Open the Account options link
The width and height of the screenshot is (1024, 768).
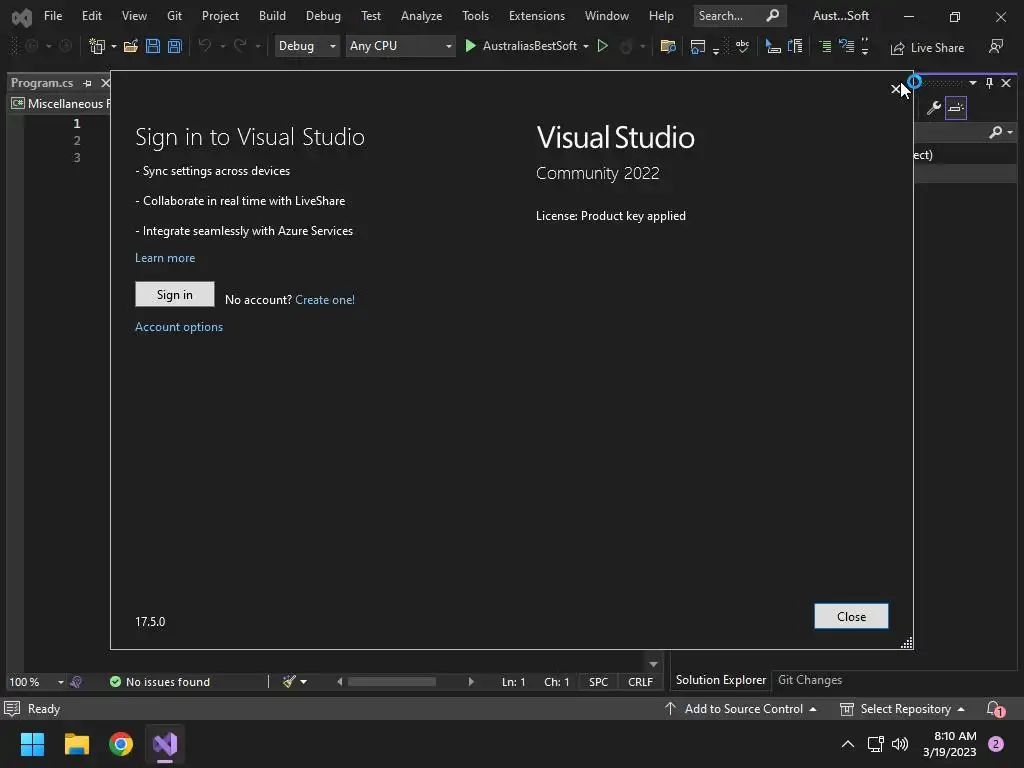(179, 327)
